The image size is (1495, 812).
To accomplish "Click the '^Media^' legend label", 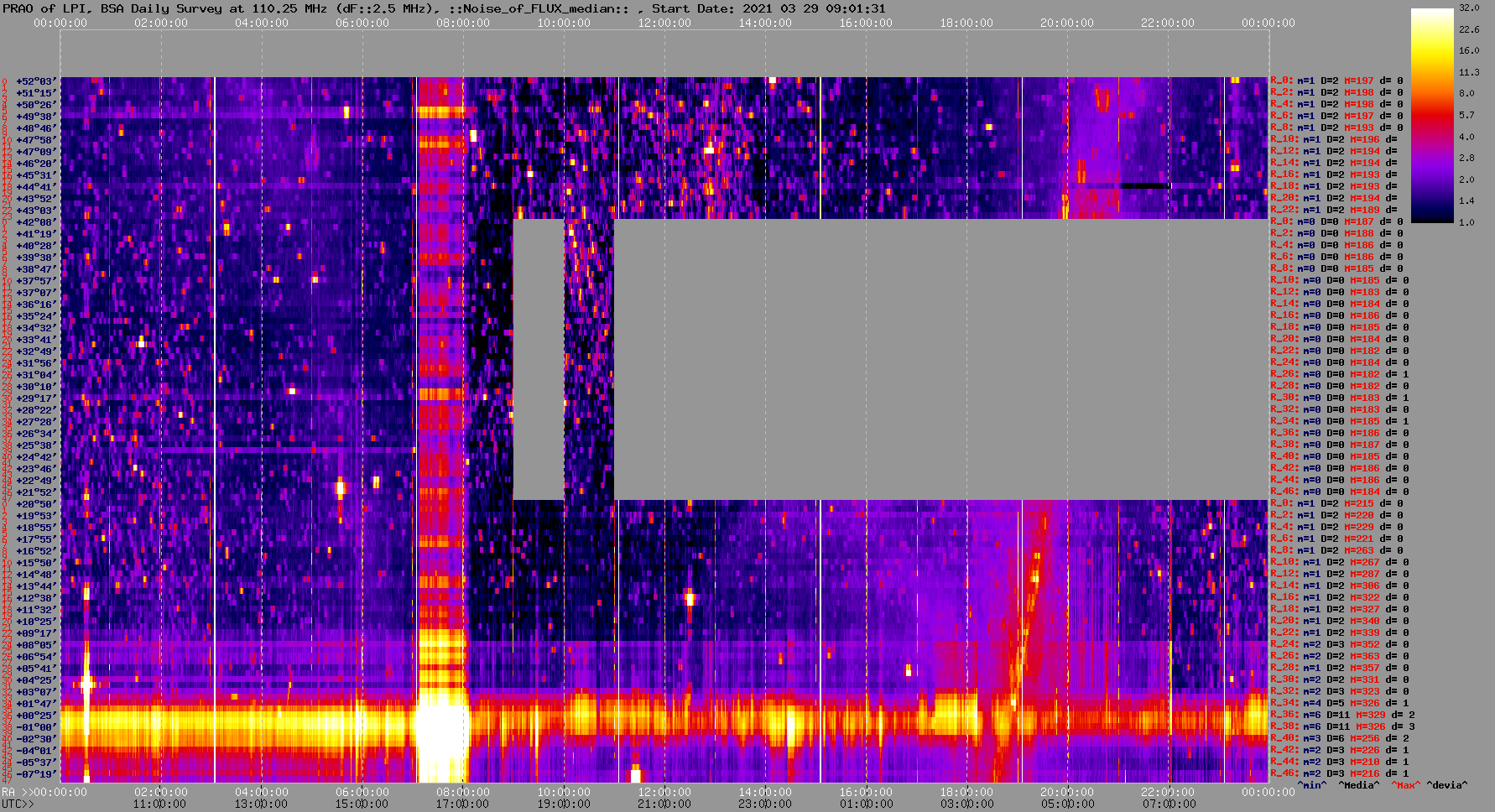I will coord(1358,785).
